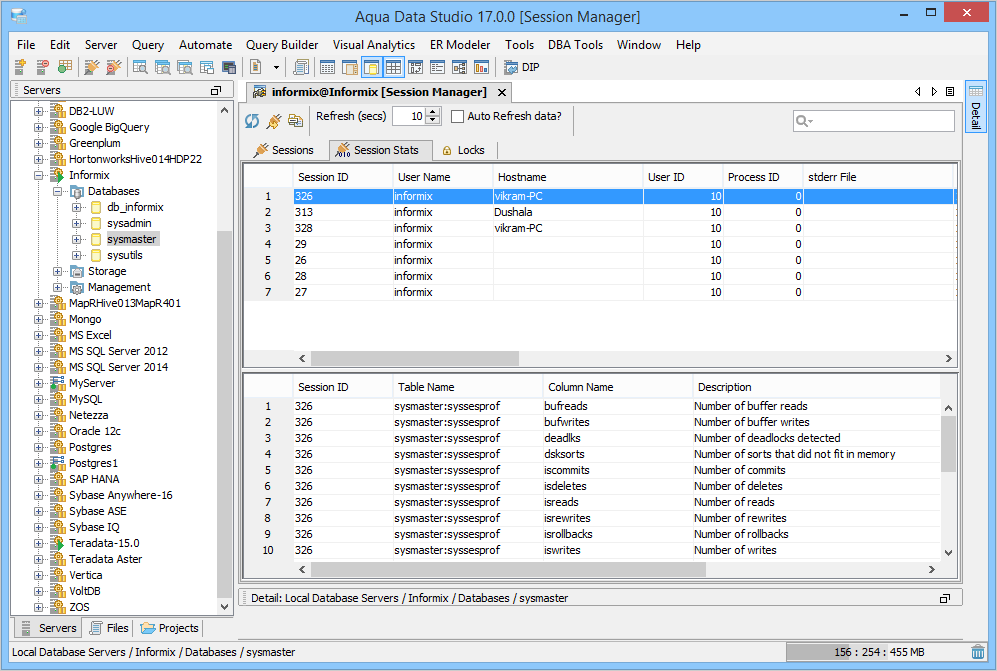The width and height of the screenshot is (997, 671).
Task: Expand the db_informix database node
Action: click(76, 207)
